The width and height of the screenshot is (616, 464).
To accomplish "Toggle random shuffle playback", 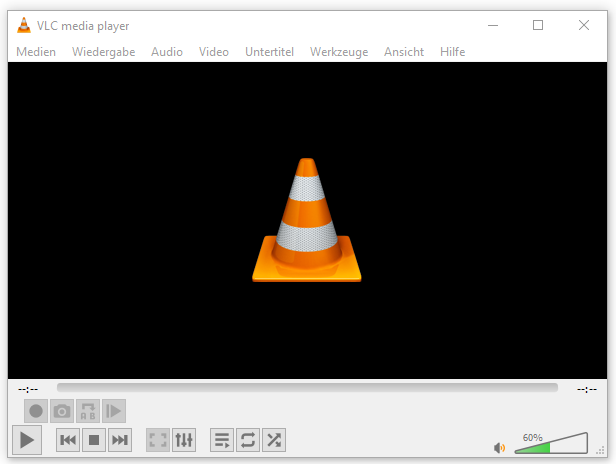I will coord(274,440).
